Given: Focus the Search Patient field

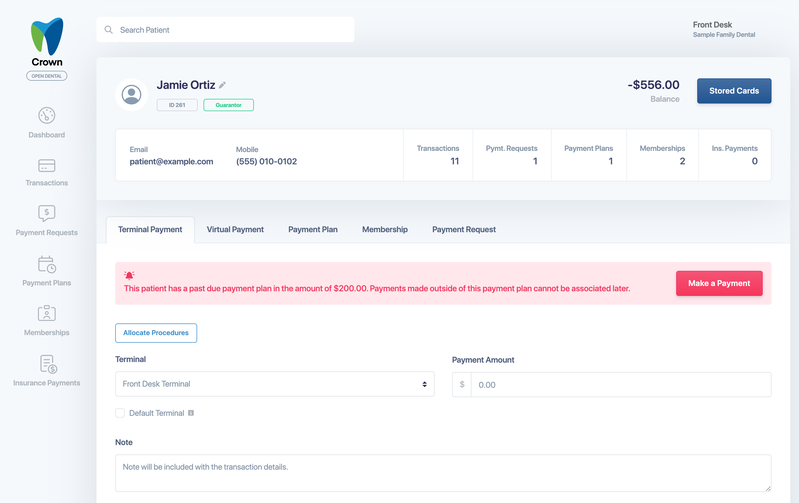Looking at the screenshot, I should point(225,30).
